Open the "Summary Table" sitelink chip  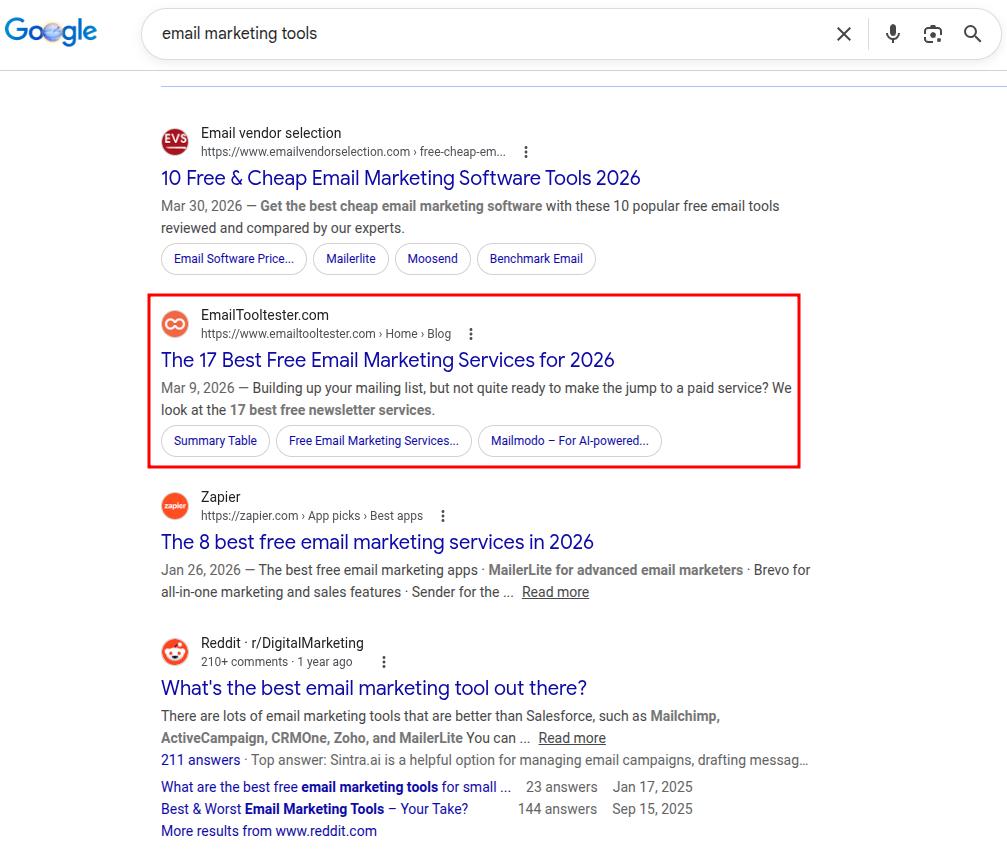pyautogui.click(x=214, y=440)
